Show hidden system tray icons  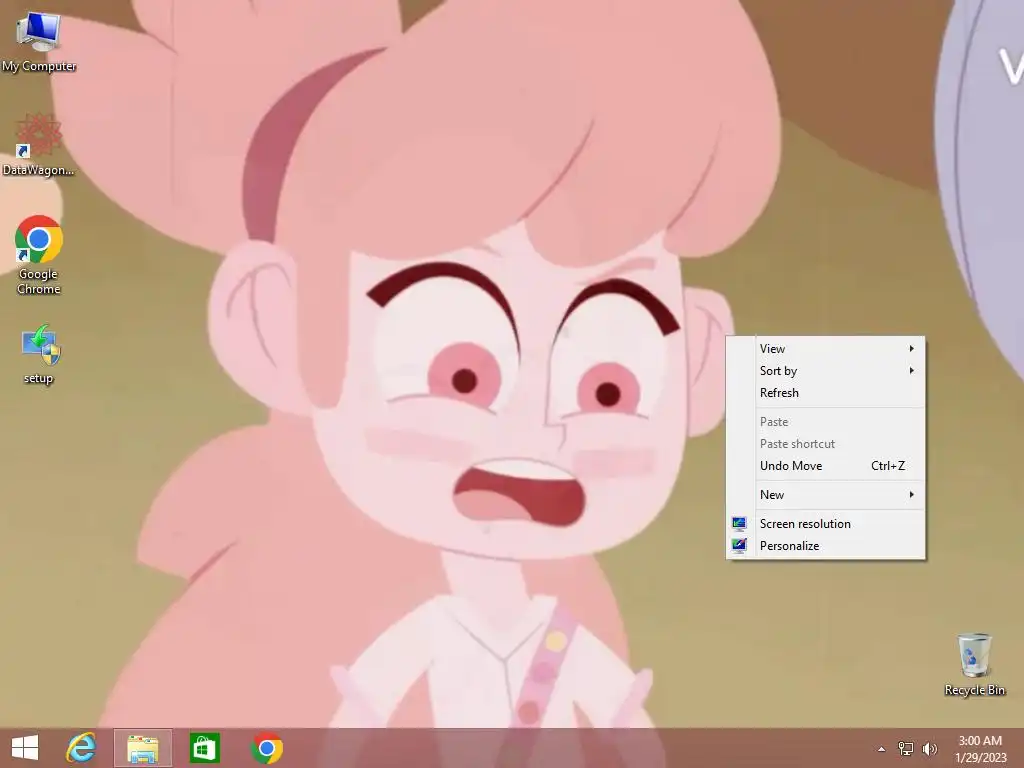point(882,749)
